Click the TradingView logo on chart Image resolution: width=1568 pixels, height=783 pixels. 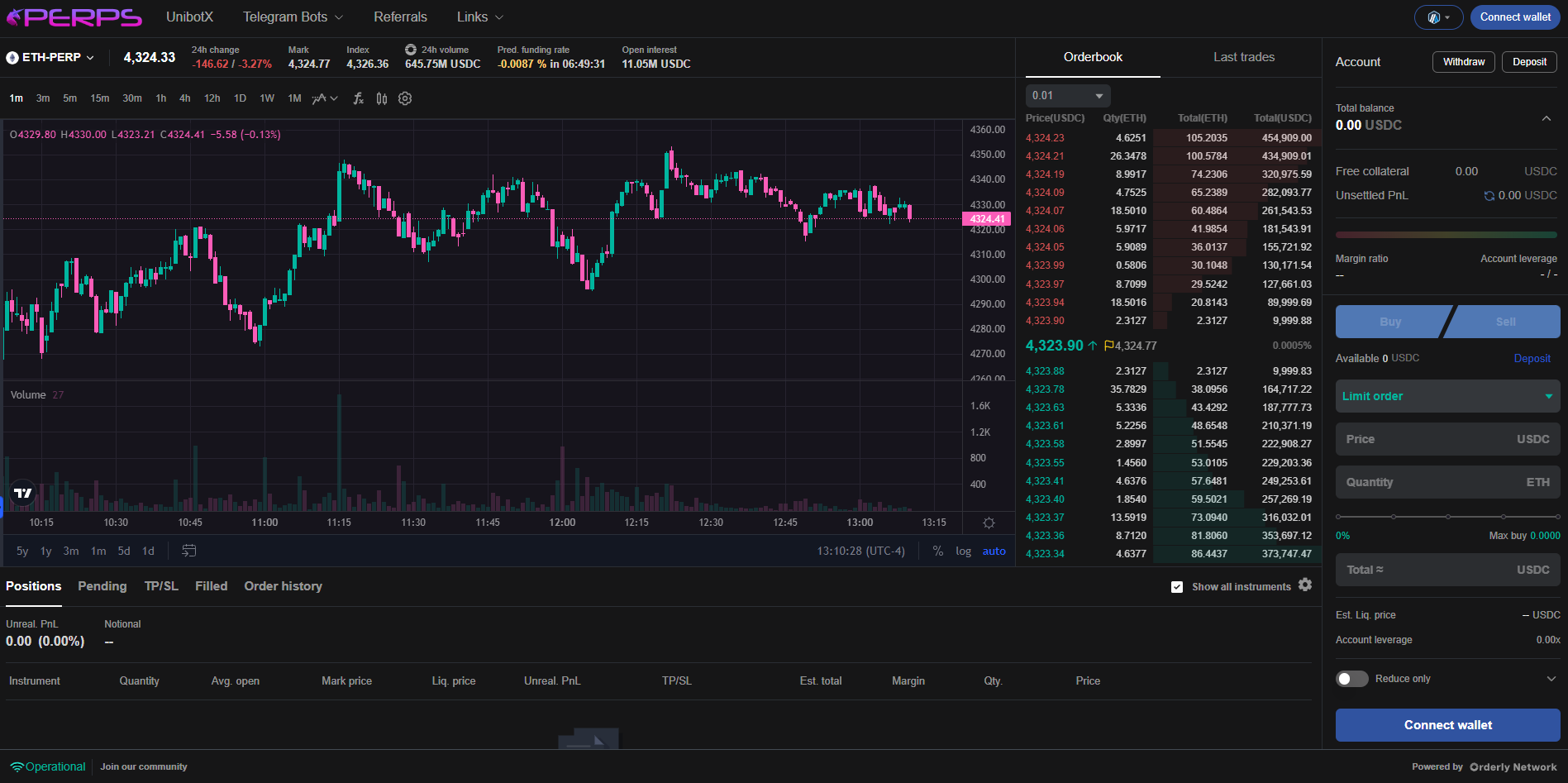(22, 493)
